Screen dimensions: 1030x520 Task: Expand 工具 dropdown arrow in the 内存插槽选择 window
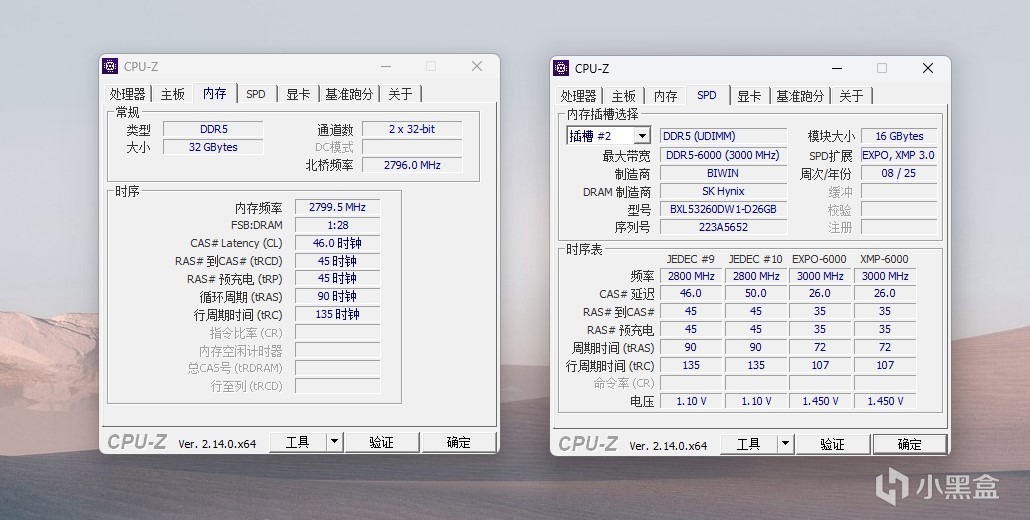(785, 444)
